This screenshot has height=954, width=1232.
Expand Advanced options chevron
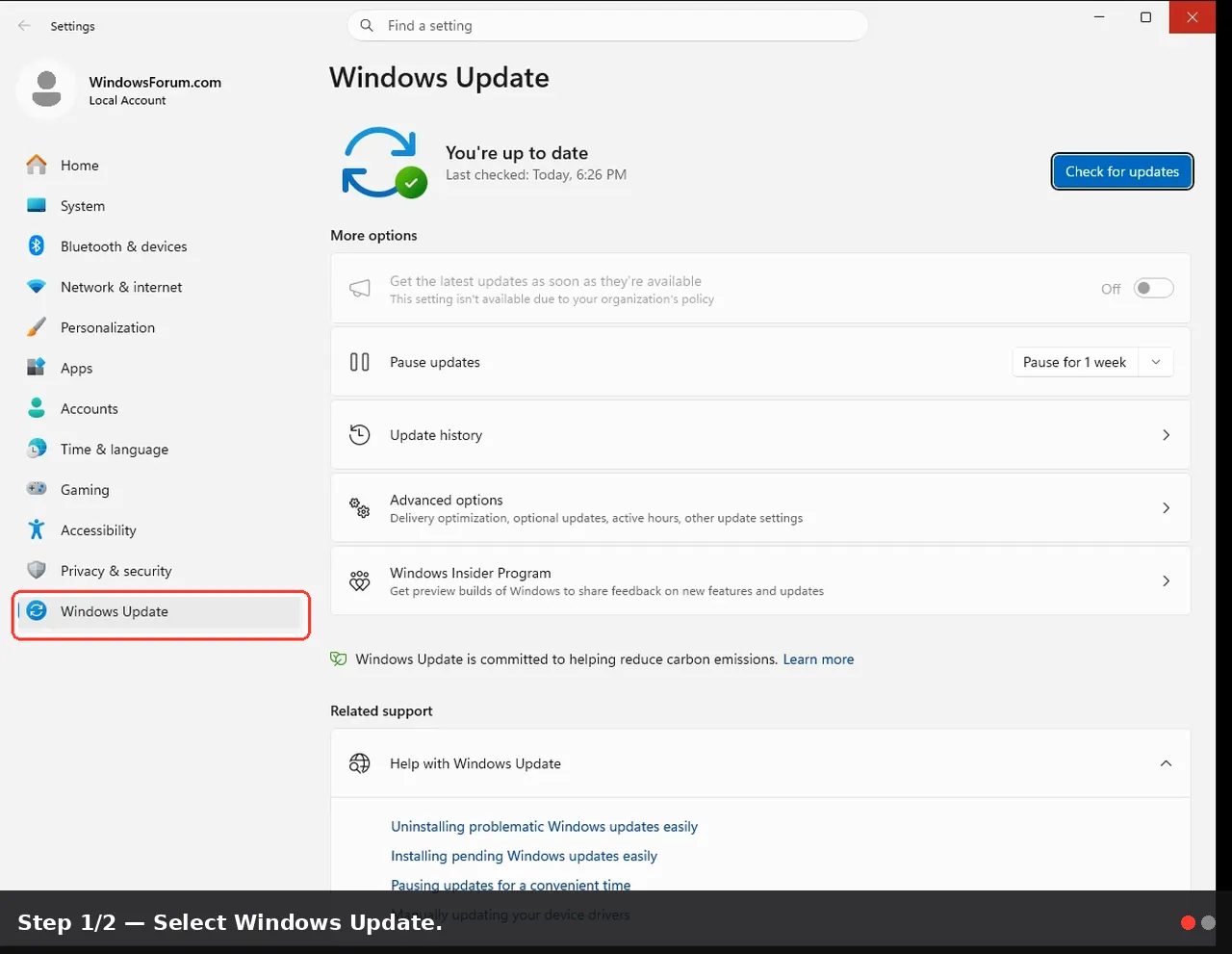[1166, 507]
